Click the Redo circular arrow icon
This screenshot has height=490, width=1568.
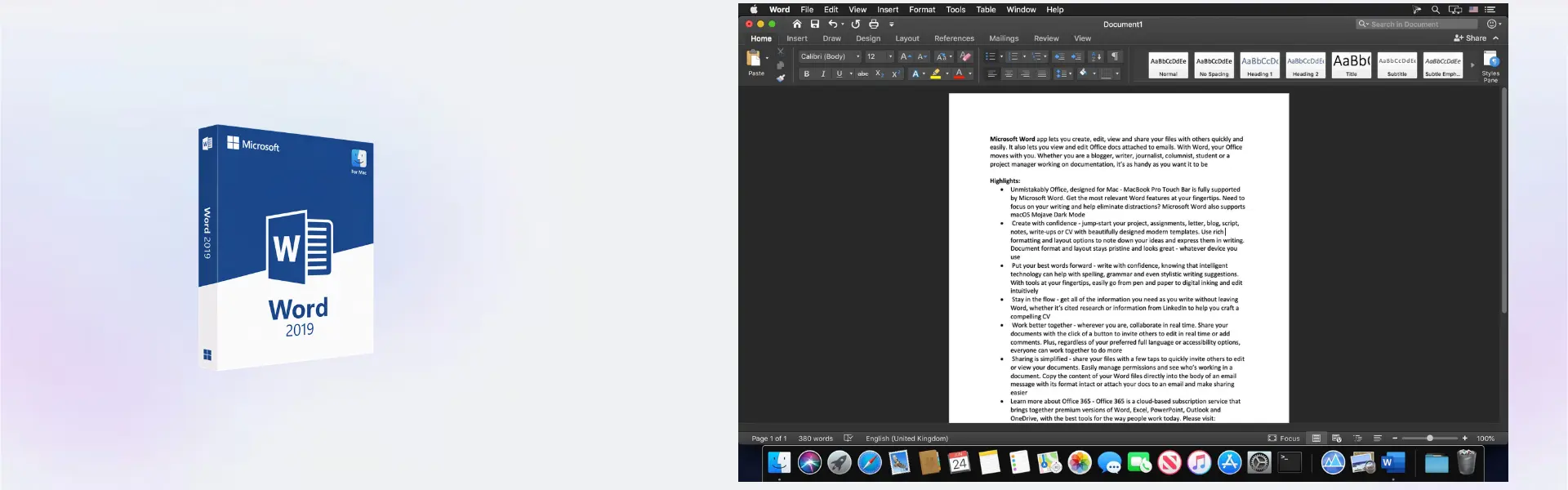click(856, 24)
